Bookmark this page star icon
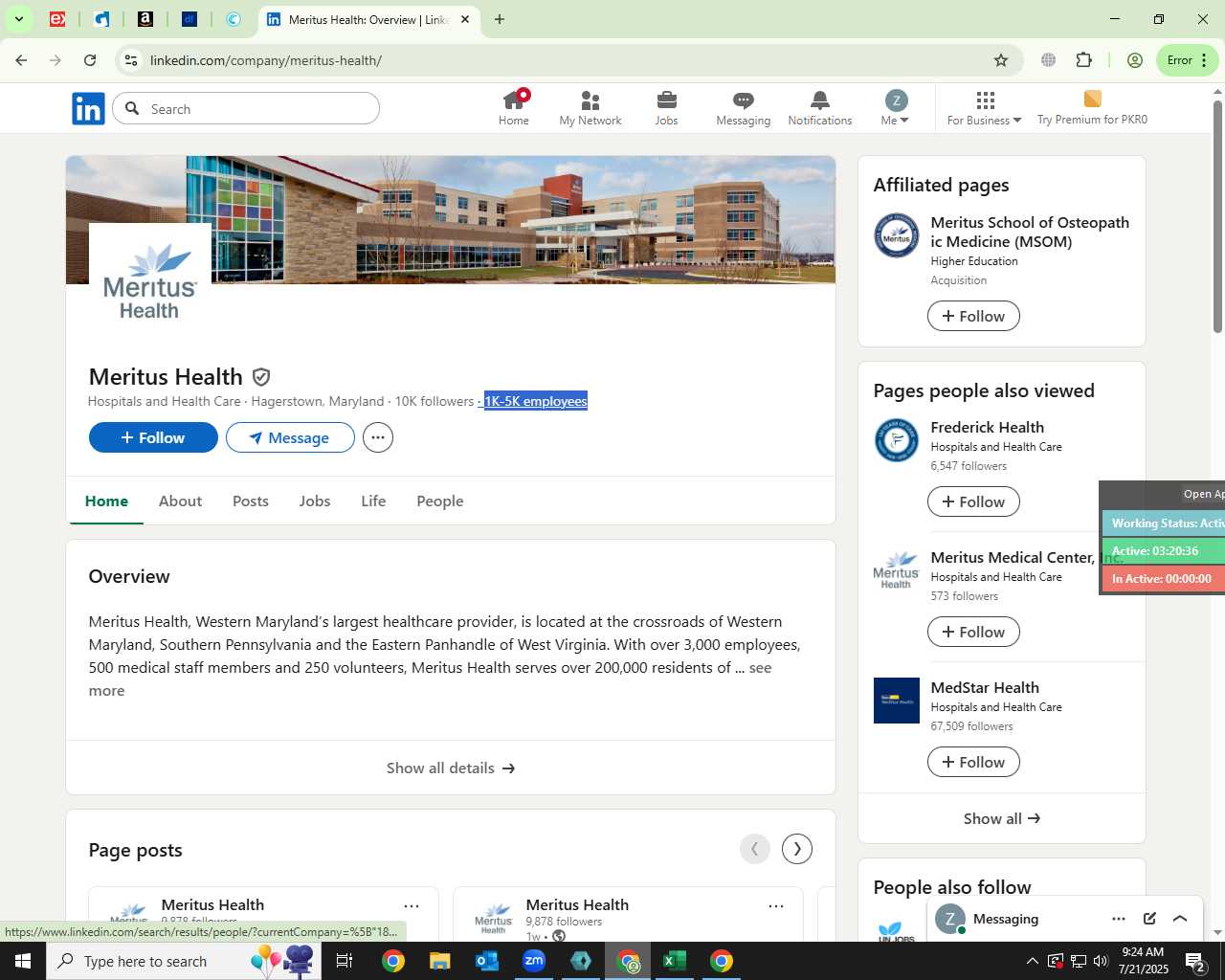Image resolution: width=1225 pixels, height=980 pixels. pos(1001,60)
